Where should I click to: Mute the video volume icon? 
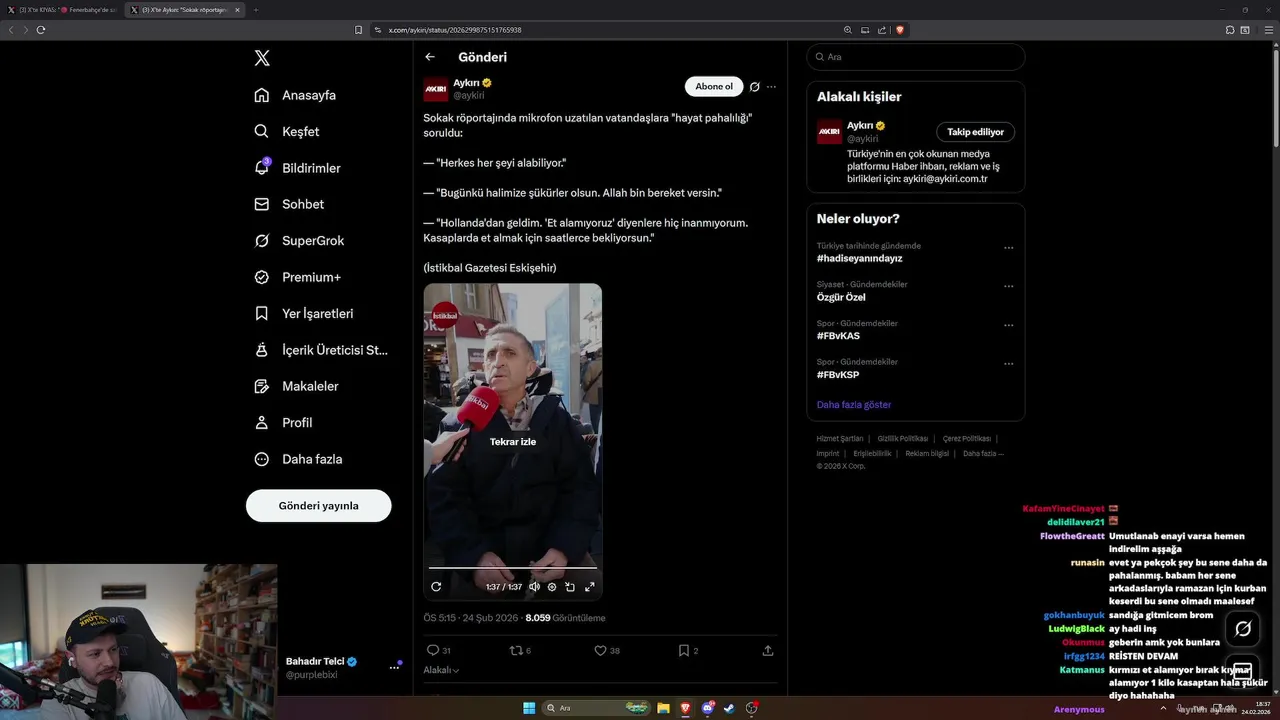(534, 587)
